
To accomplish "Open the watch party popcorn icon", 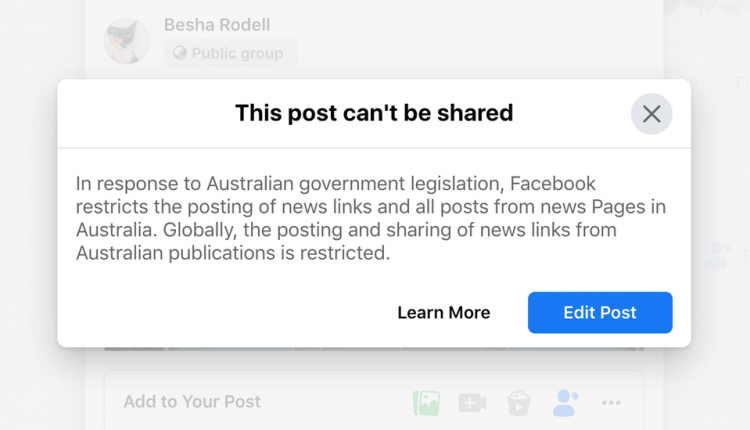I will tap(518, 403).
